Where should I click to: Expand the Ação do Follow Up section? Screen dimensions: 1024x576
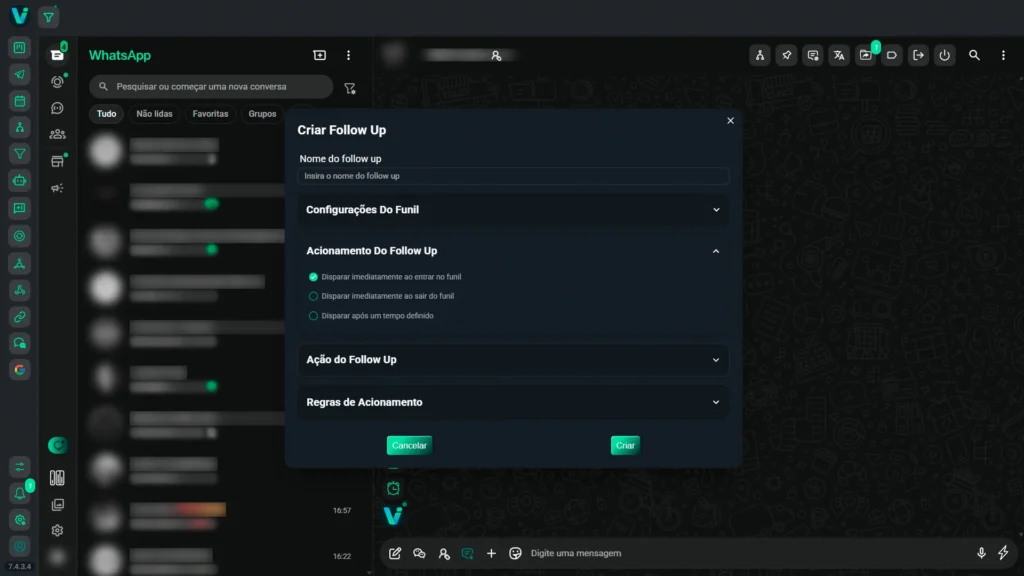[513, 360]
